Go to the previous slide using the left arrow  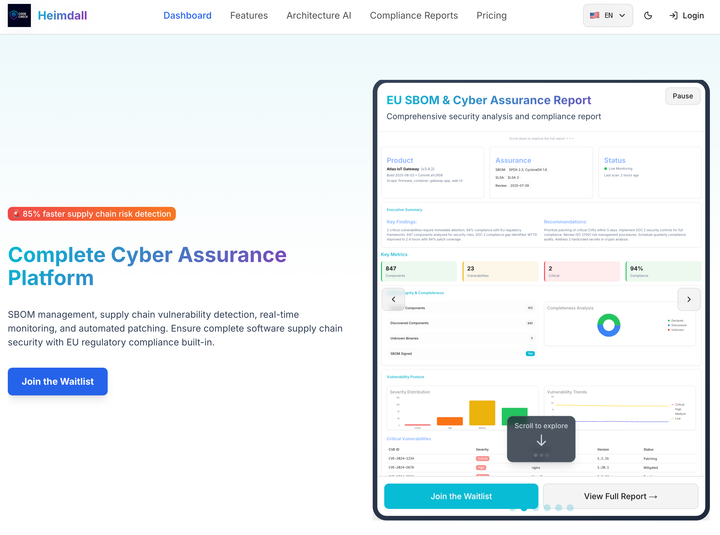coord(394,299)
